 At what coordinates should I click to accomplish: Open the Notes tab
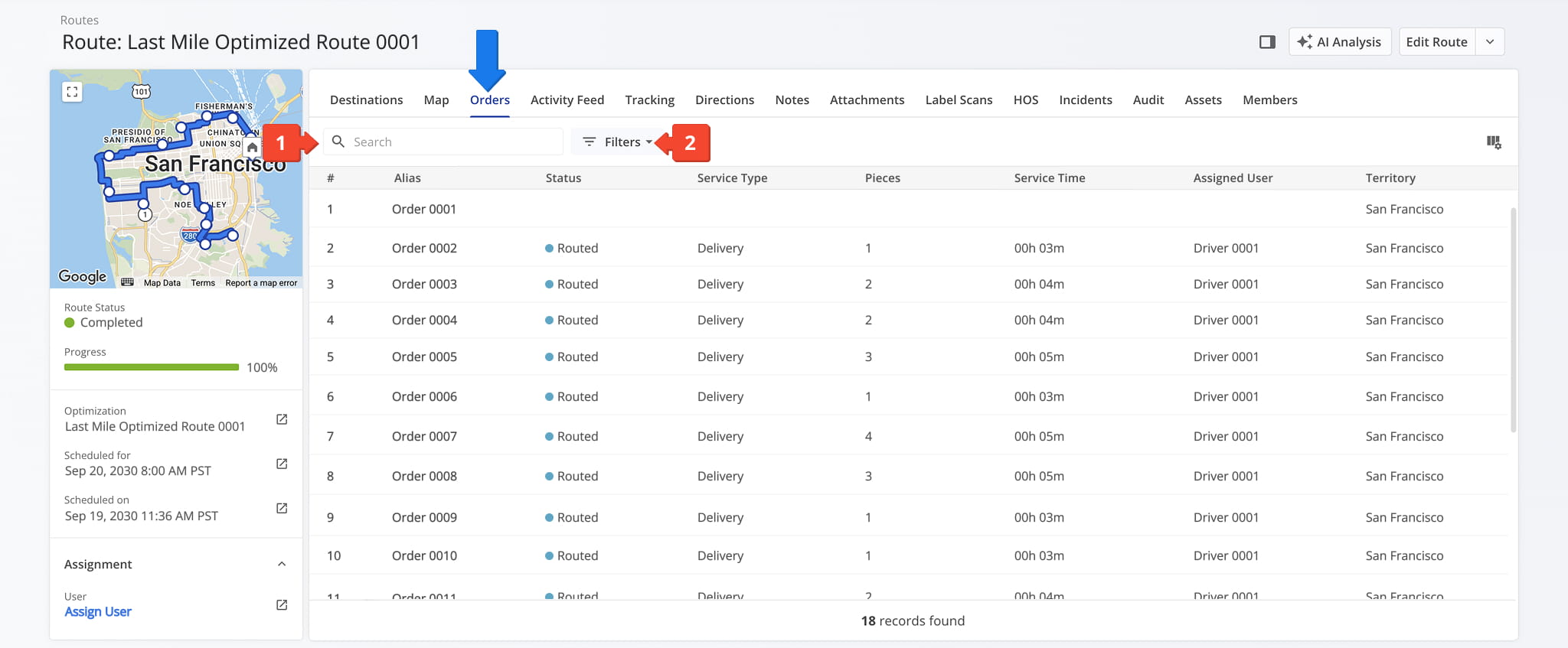792,99
